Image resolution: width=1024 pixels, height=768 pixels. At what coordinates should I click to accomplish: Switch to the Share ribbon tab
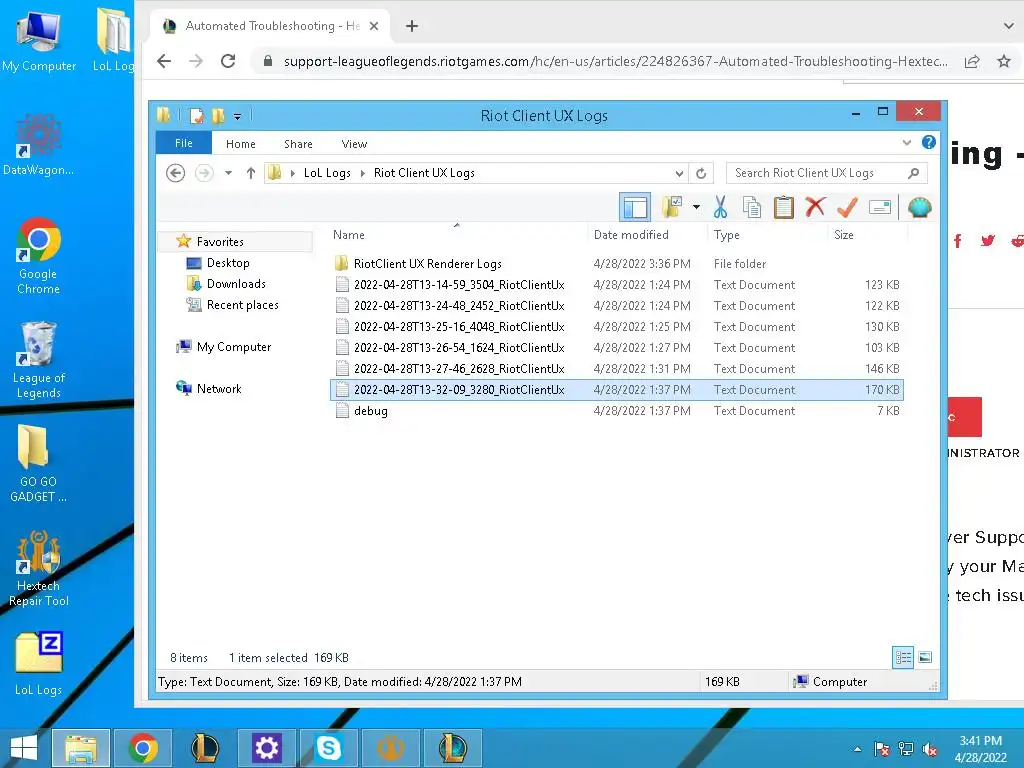(x=298, y=144)
